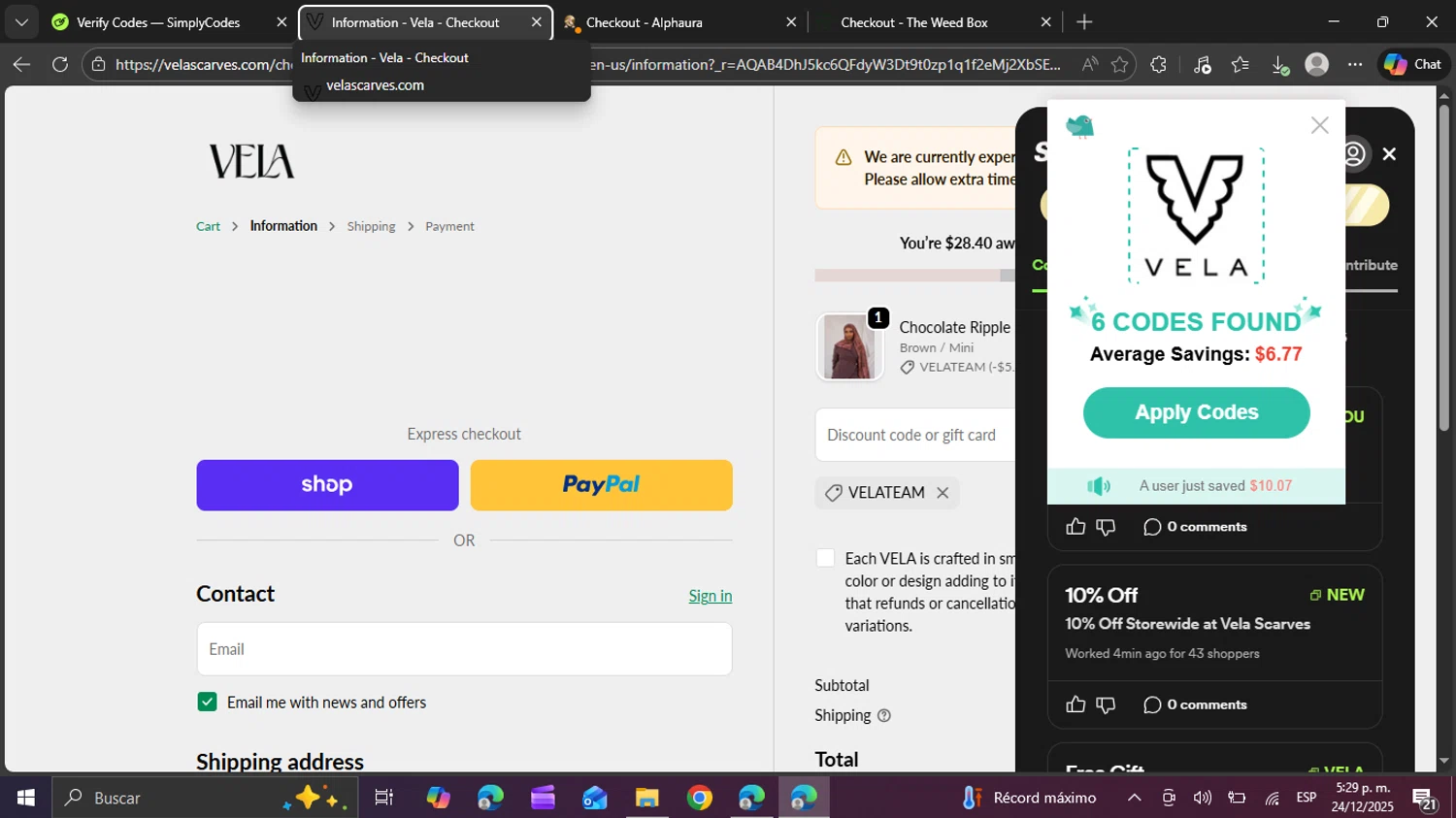Open the notification center icon
The width and height of the screenshot is (1456, 818).
(x=1425, y=799)
